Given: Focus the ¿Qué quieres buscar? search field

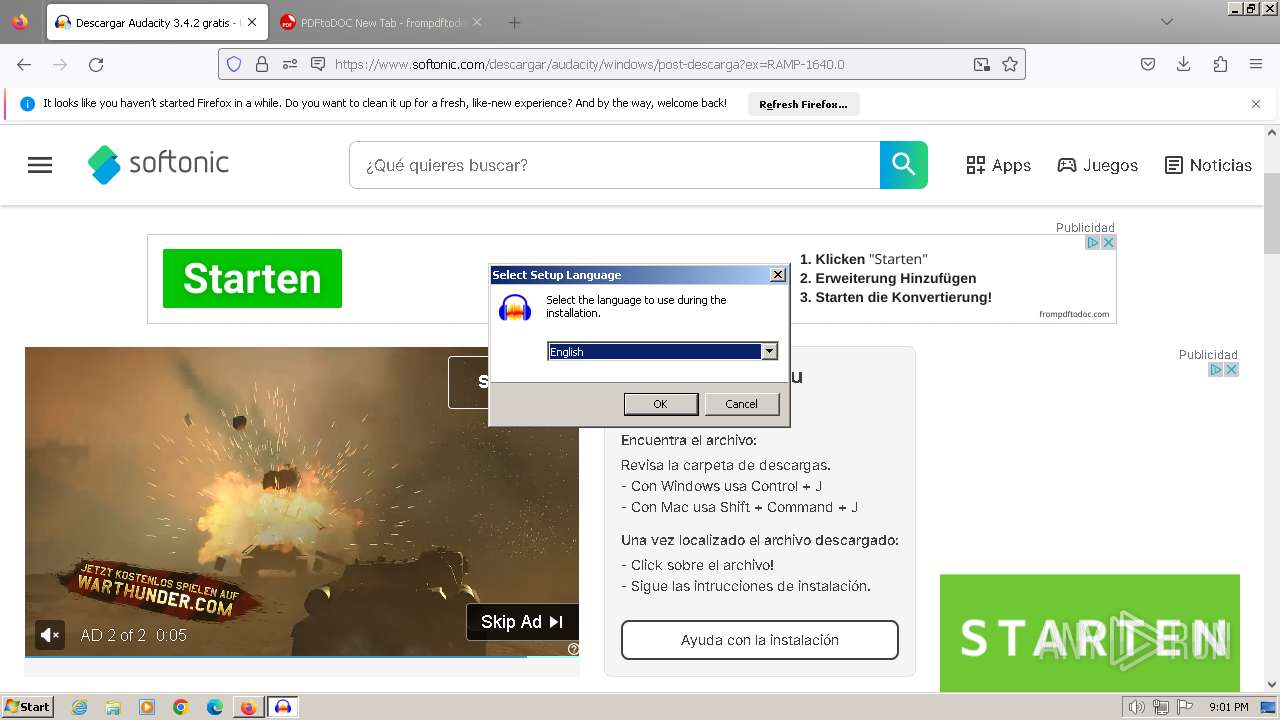Looking at the screenshot, I should coord(614,165).
